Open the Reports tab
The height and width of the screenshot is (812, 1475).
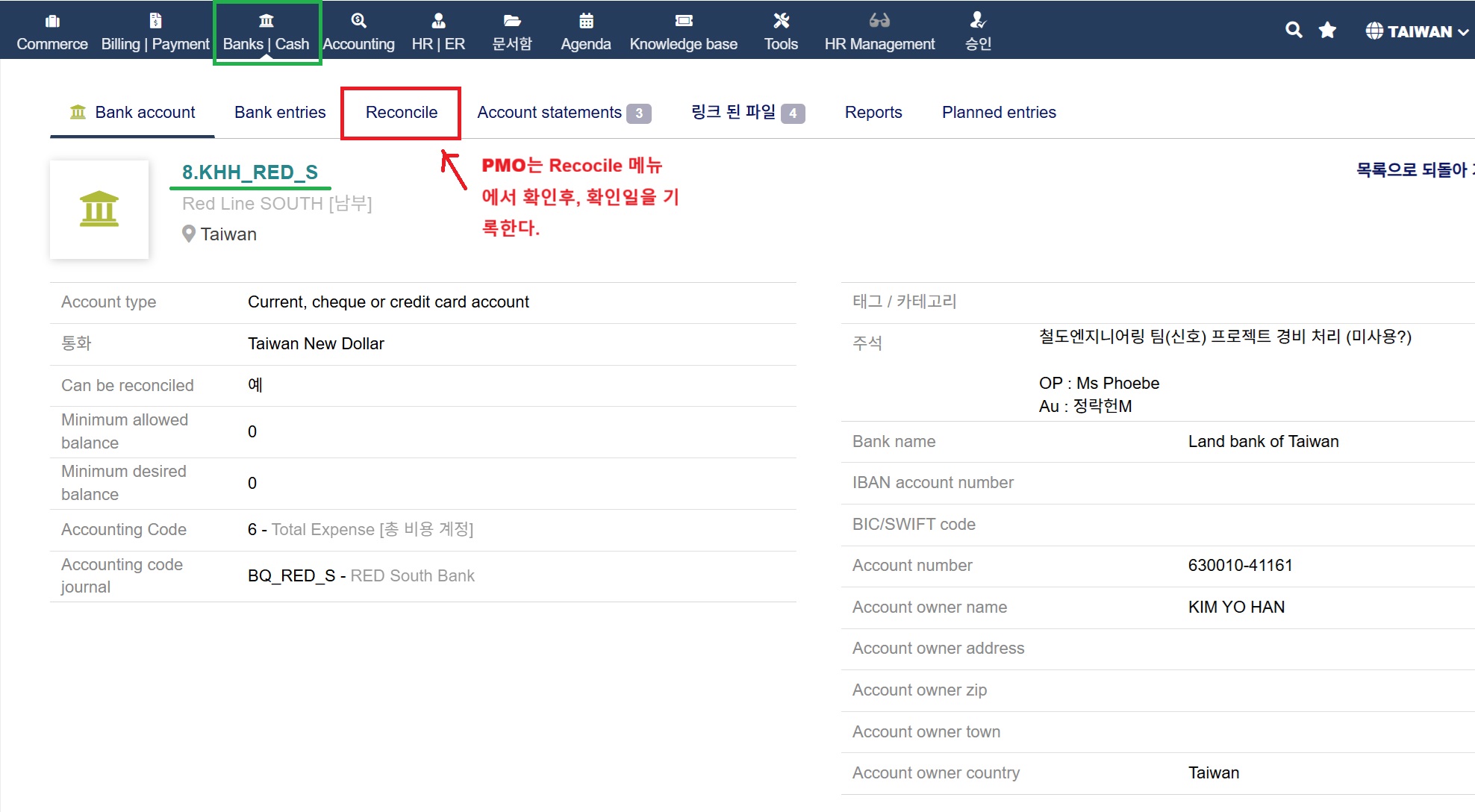(x=873, y=113)
